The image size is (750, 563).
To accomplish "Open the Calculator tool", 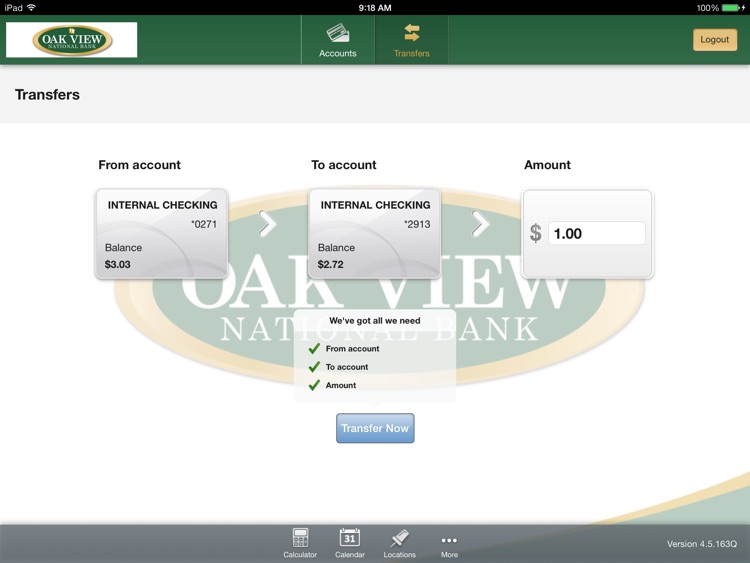I will pos(300,543).
